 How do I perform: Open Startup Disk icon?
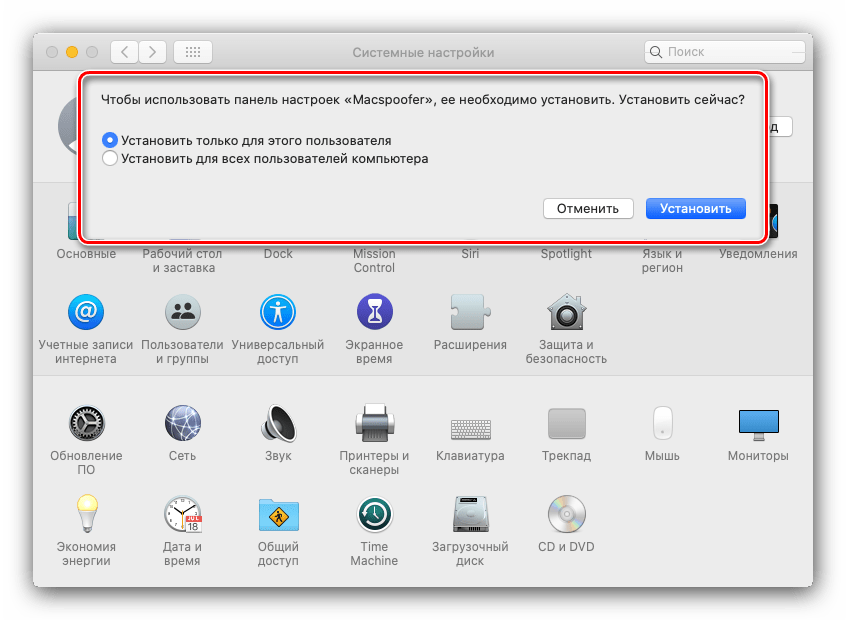click(x=470, y=515)
